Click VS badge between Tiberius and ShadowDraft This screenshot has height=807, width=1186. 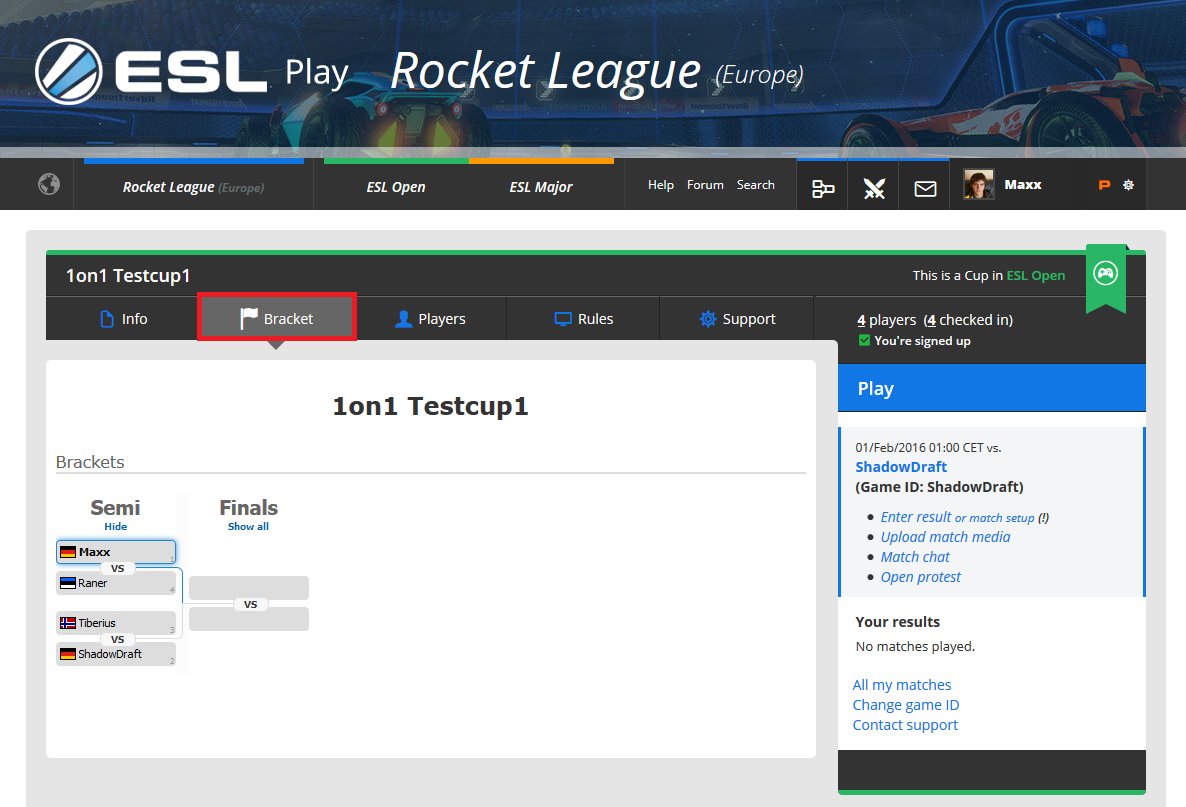(x=117, y=639)
